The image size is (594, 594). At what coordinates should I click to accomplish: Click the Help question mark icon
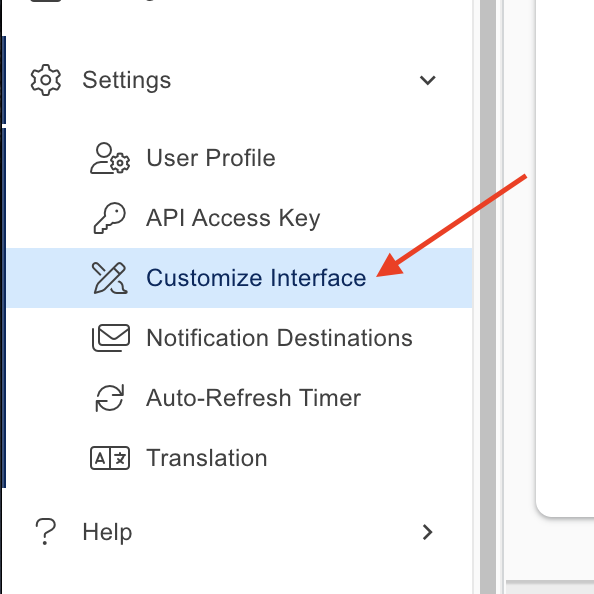(x=45, y=532)
